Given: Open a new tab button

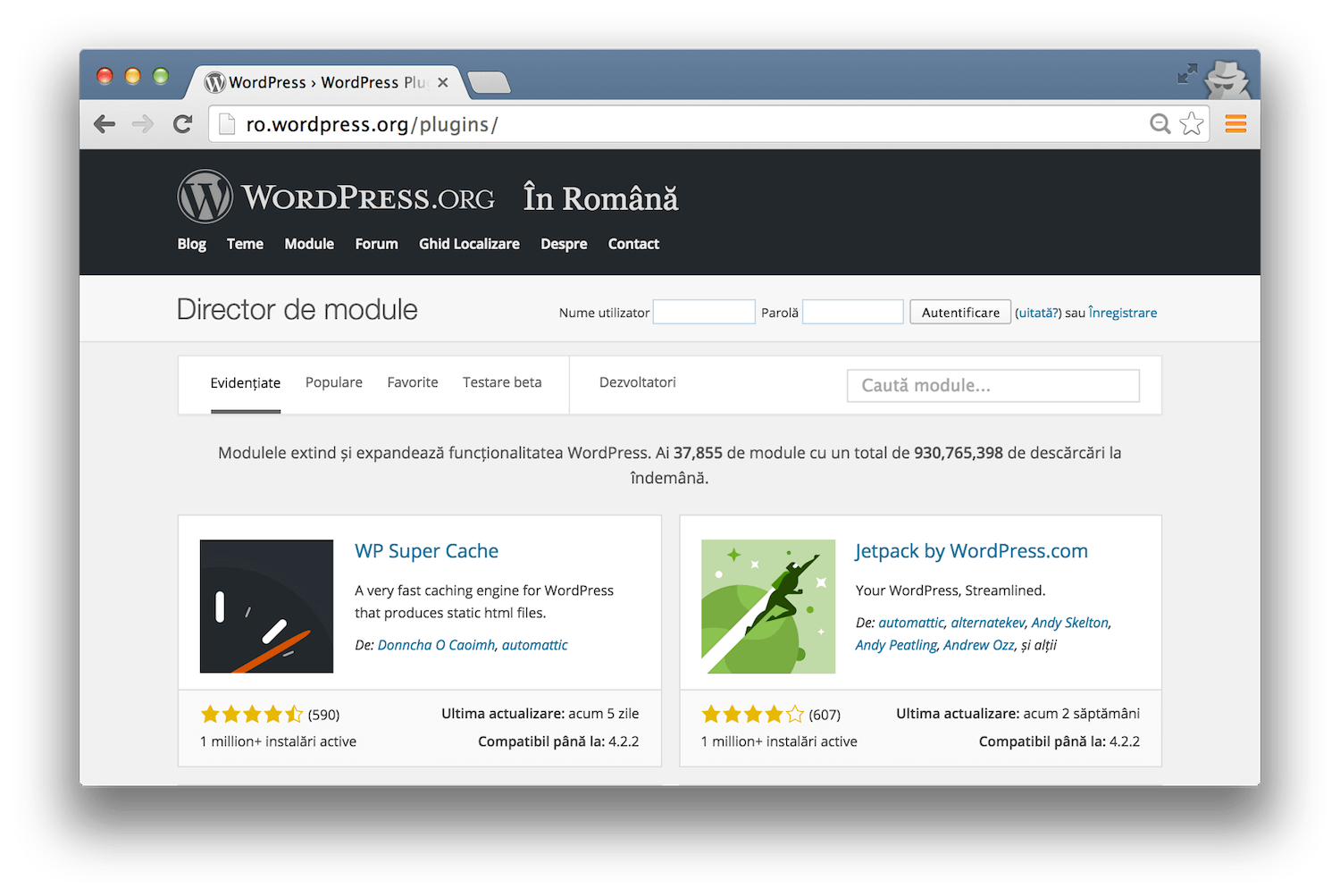Looking at the screenshot, I should coord(489,83).
